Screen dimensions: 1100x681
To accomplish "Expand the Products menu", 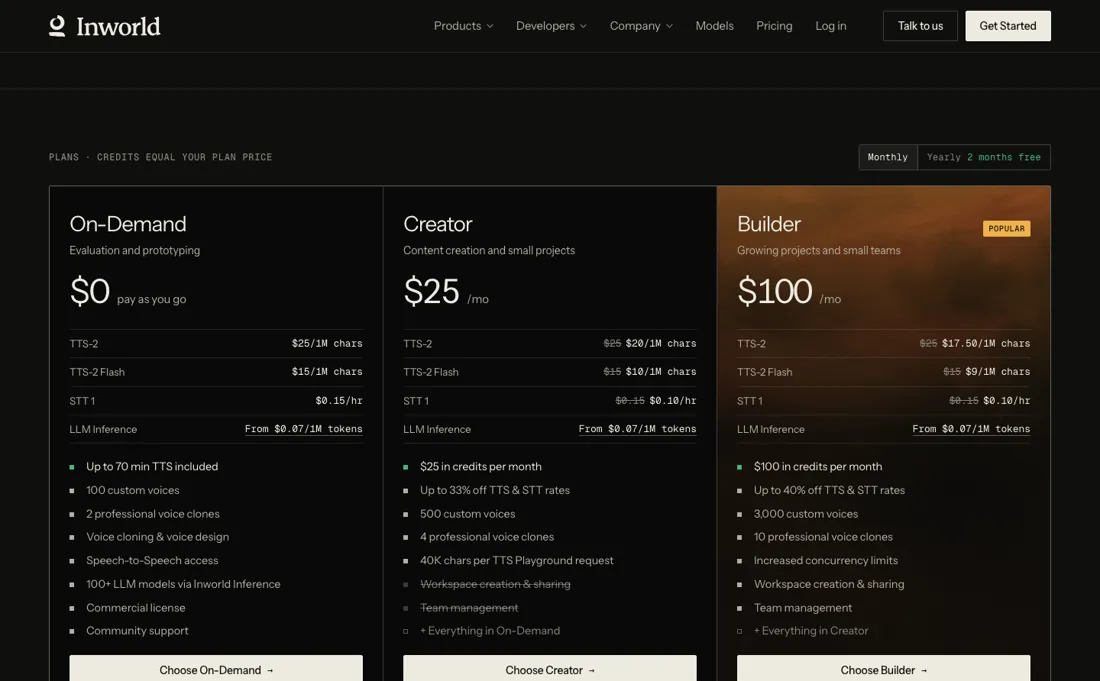I will 464,26.
